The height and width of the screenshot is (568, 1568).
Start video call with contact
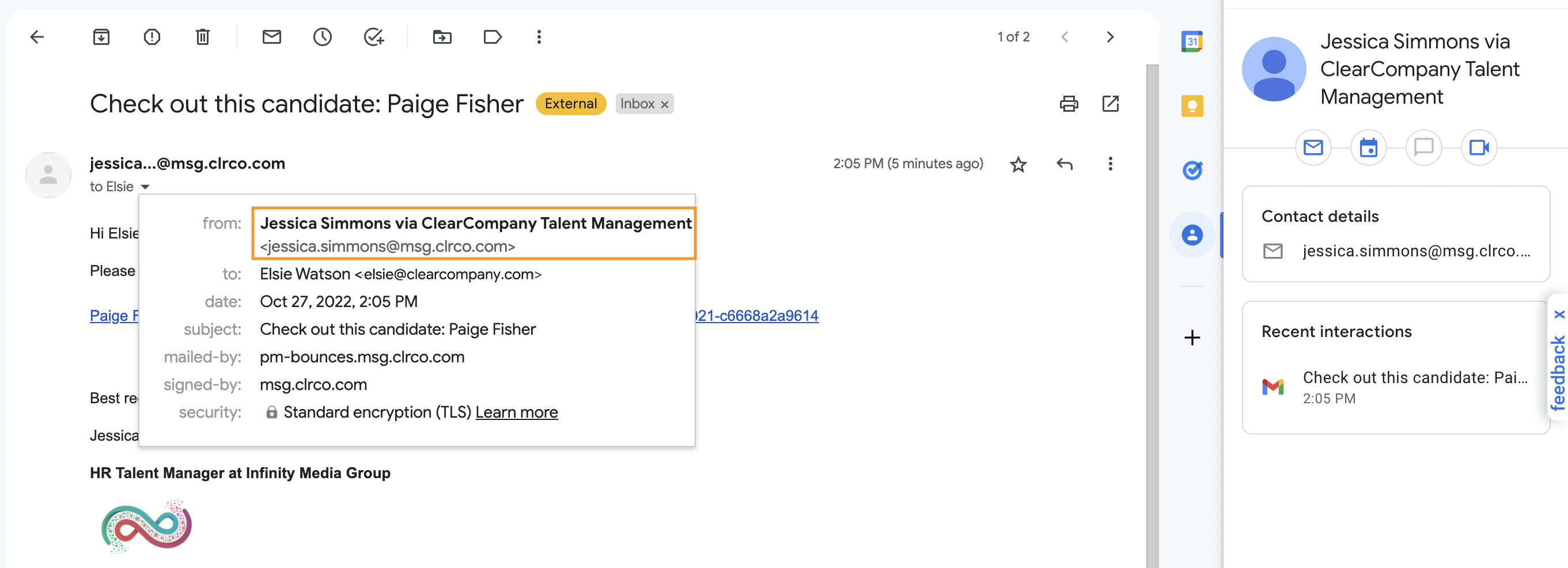(x=1479, y=148)
